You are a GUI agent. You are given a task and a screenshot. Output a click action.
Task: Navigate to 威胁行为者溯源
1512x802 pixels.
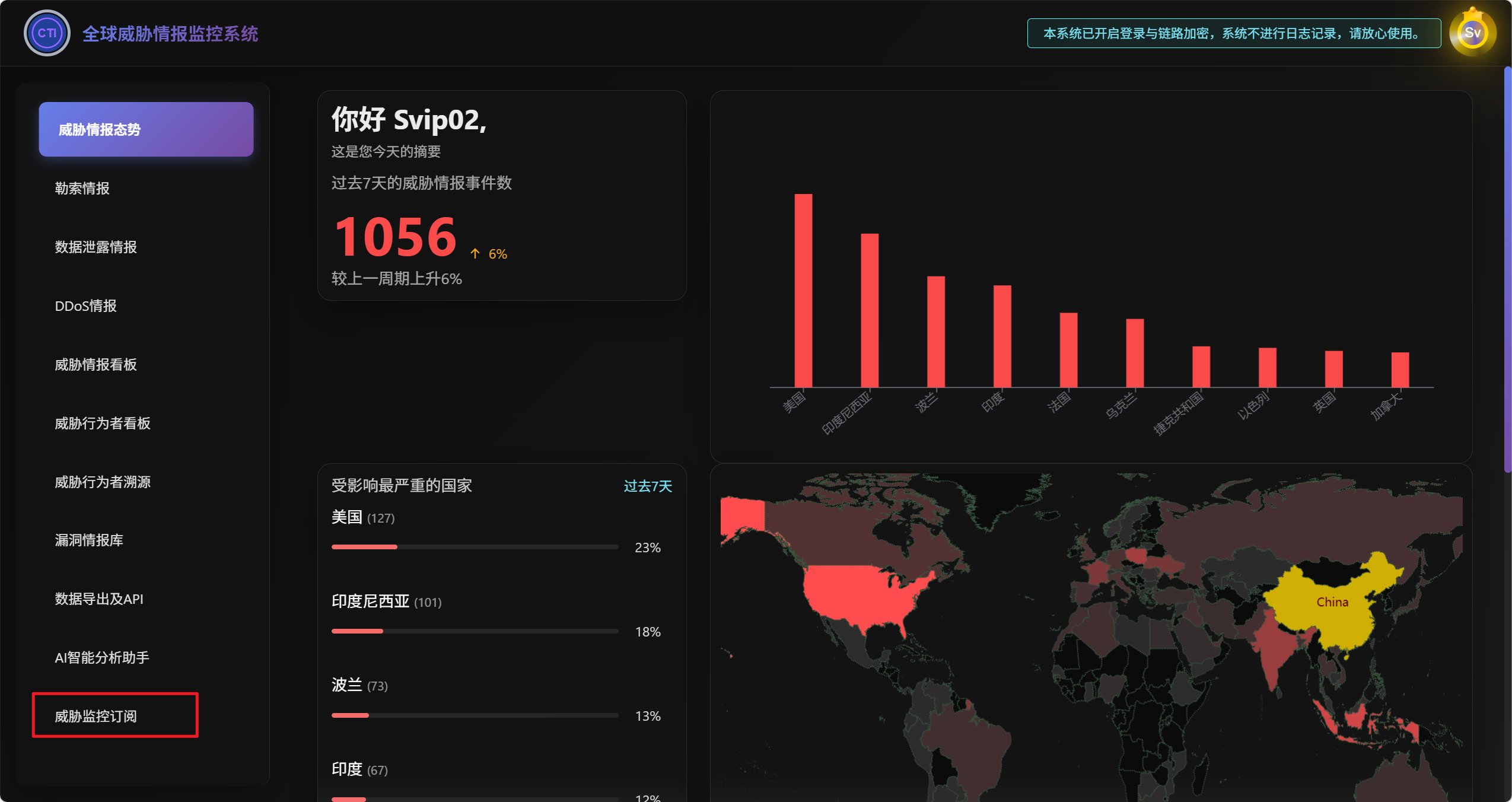point(102,482)
